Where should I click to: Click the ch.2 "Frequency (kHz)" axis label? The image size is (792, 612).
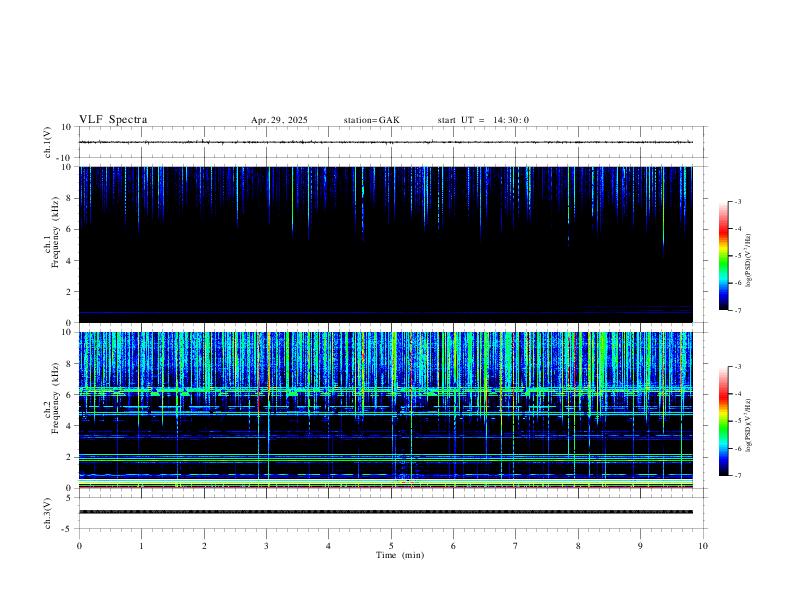coord(55,398)
